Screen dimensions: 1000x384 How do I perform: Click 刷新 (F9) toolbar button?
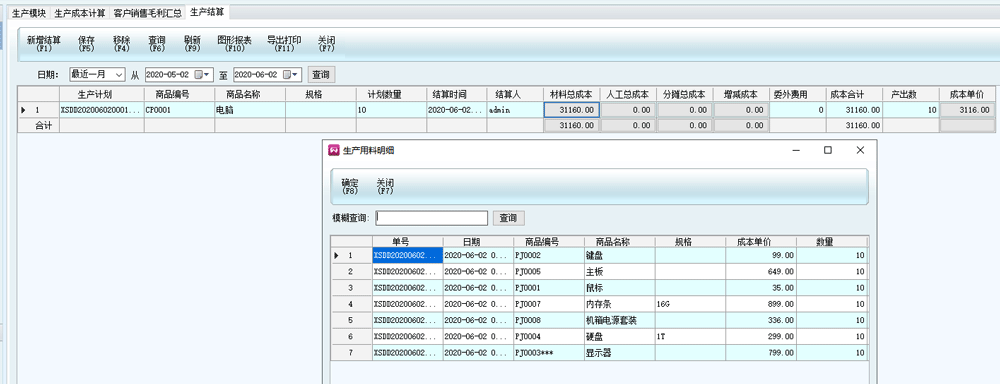point(193,43)
